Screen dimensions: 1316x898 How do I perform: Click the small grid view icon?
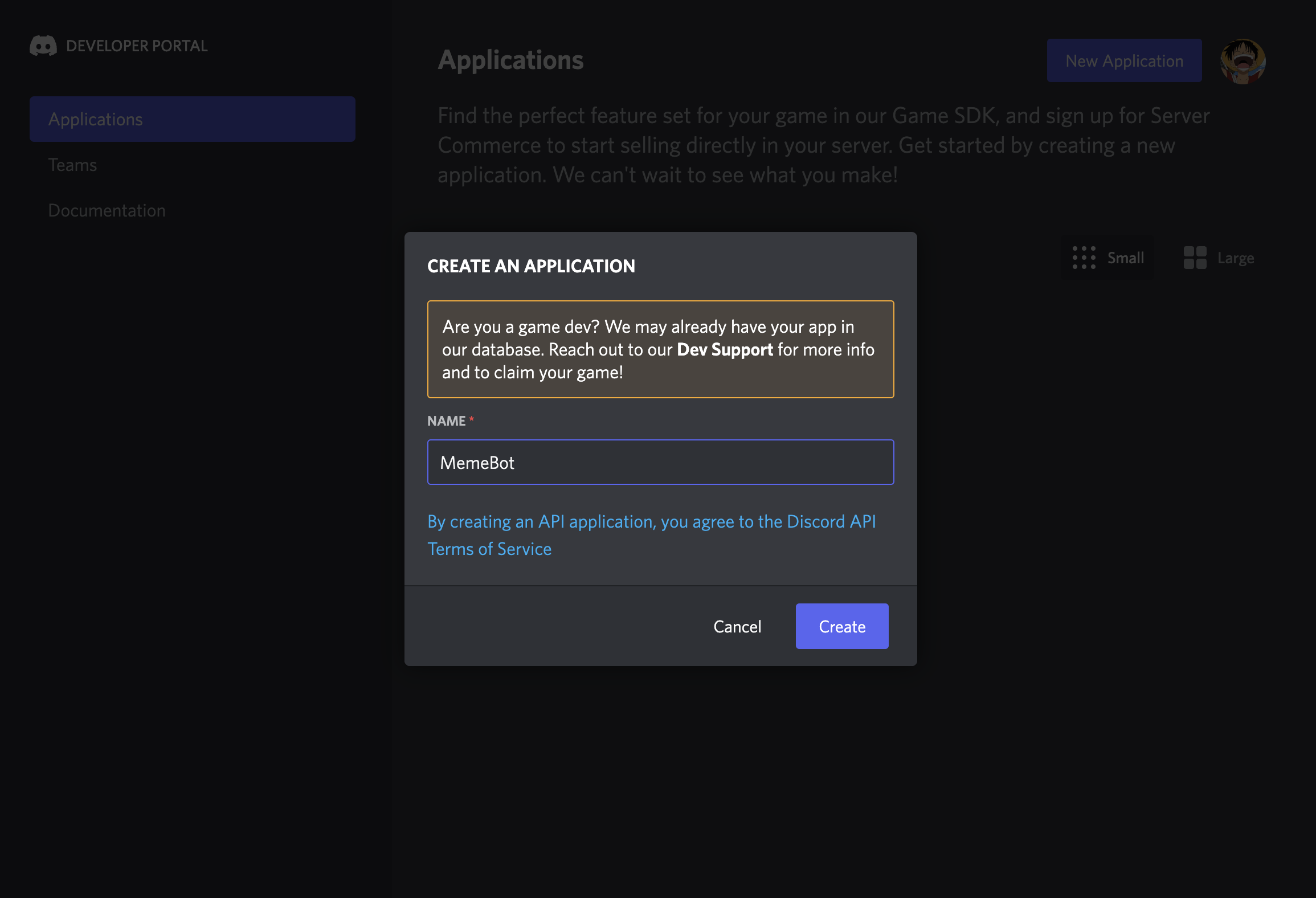click(x=1084, y=258)
